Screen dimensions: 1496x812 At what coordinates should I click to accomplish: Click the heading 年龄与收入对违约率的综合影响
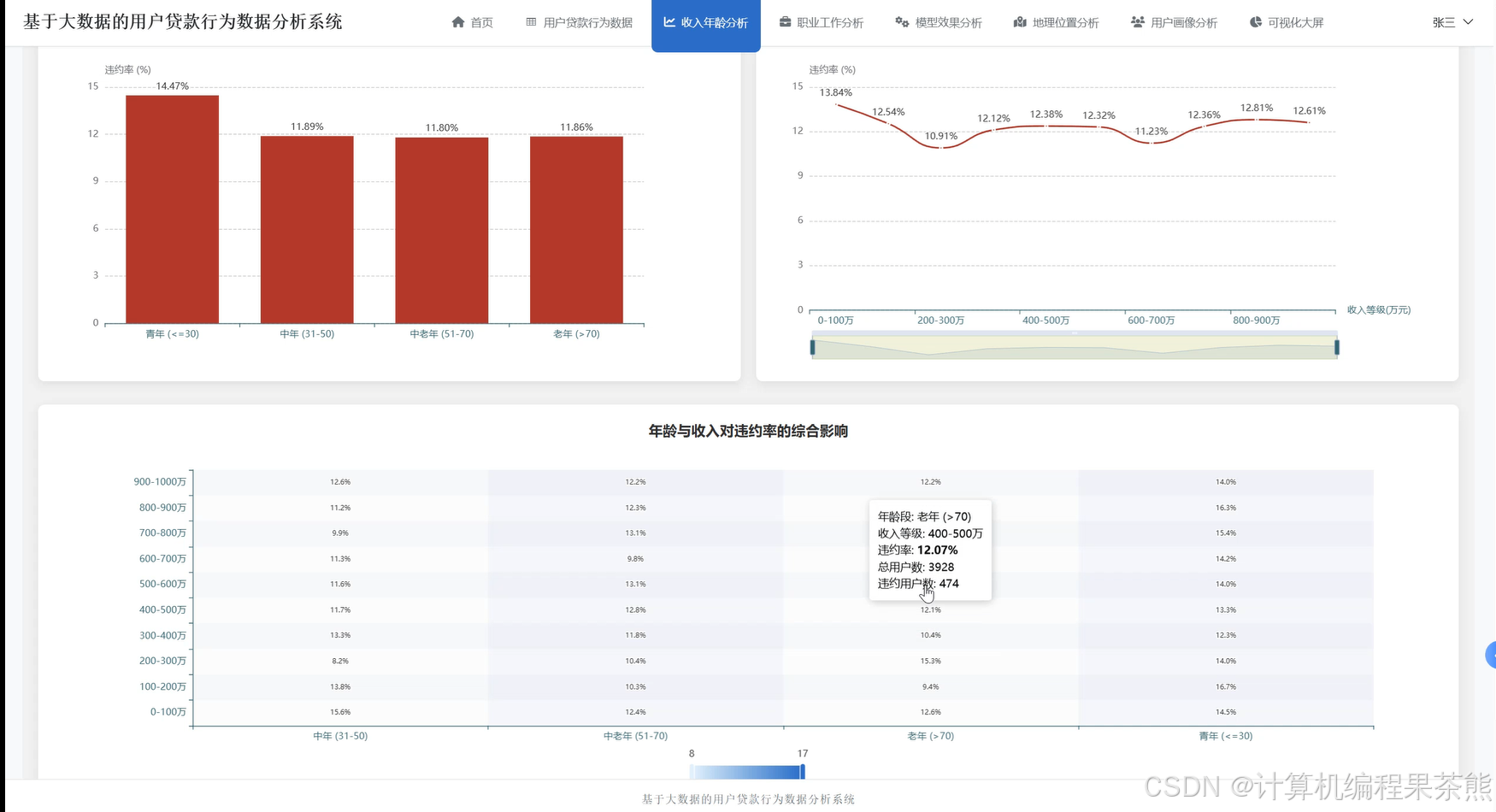[x=748, y=431]
